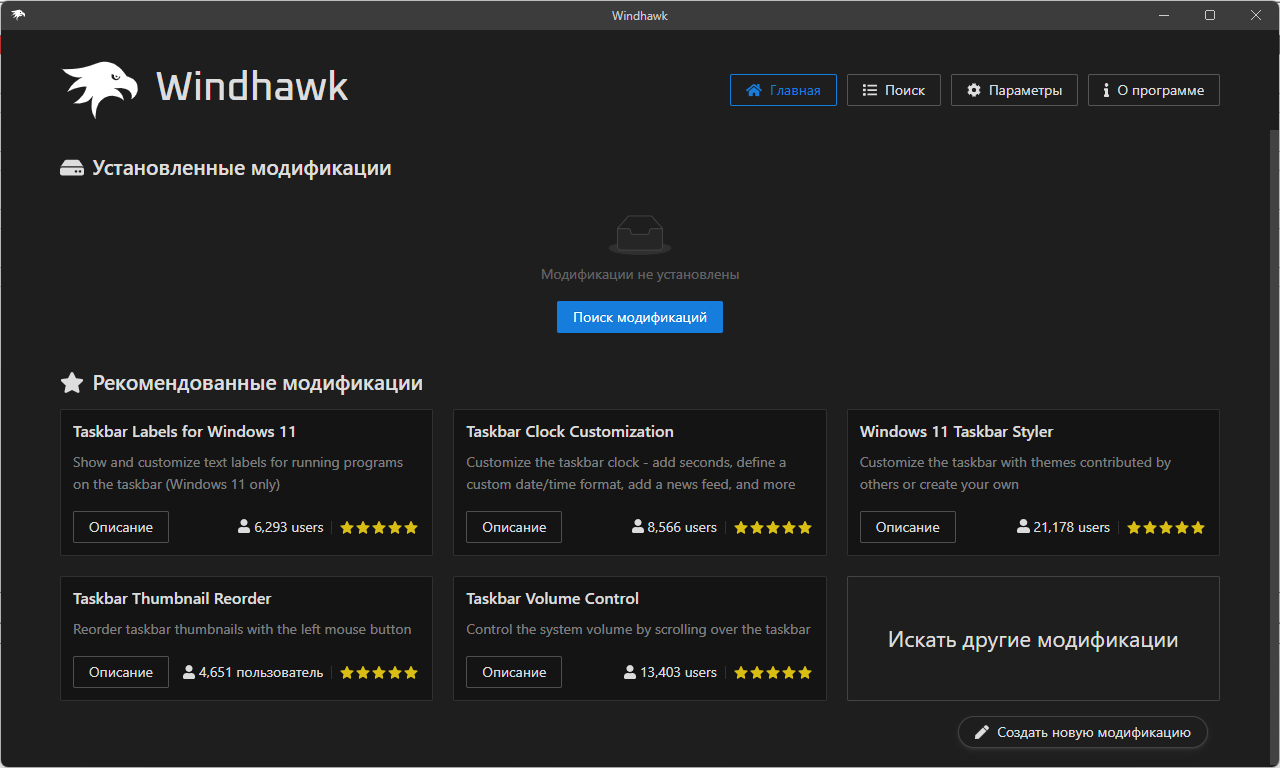This screenshot has height=768, width=1280.
Task: Click the Установленные модификации heading
Action: click(x=242, y=168)
